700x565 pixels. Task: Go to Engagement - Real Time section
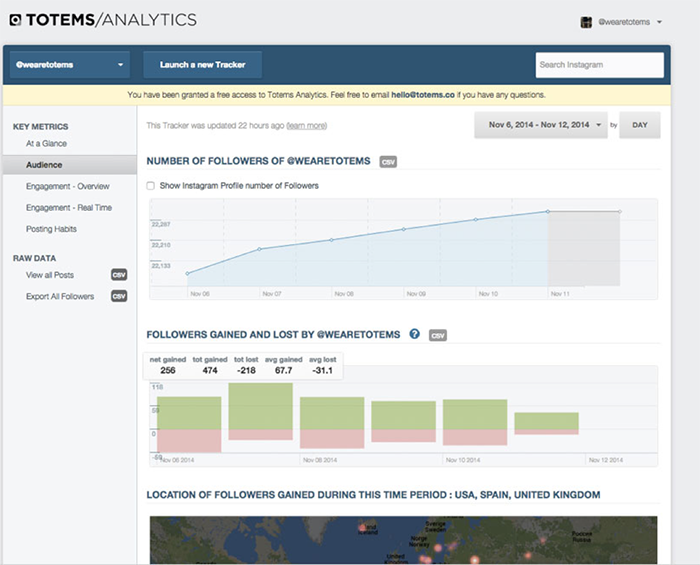pos(69,208)
